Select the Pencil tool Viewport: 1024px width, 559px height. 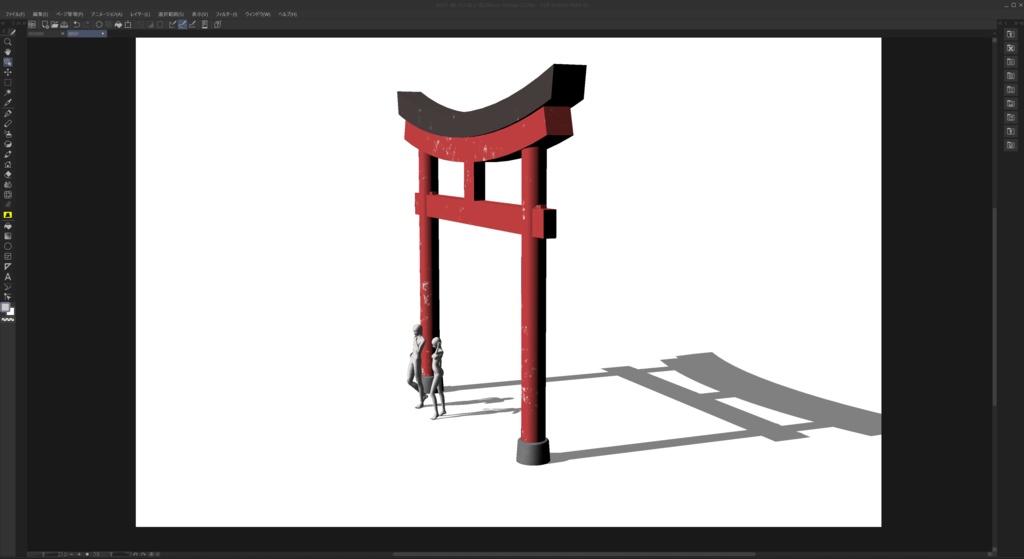(8, 123)
